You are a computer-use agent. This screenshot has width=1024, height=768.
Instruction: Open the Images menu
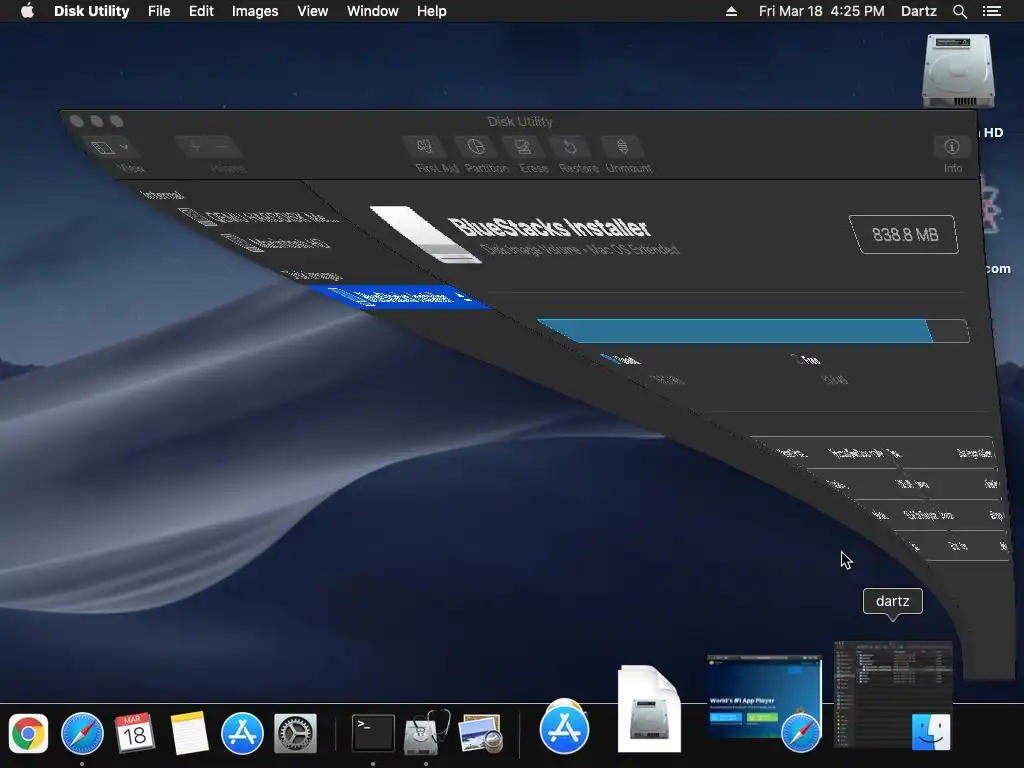pos(255,11)
